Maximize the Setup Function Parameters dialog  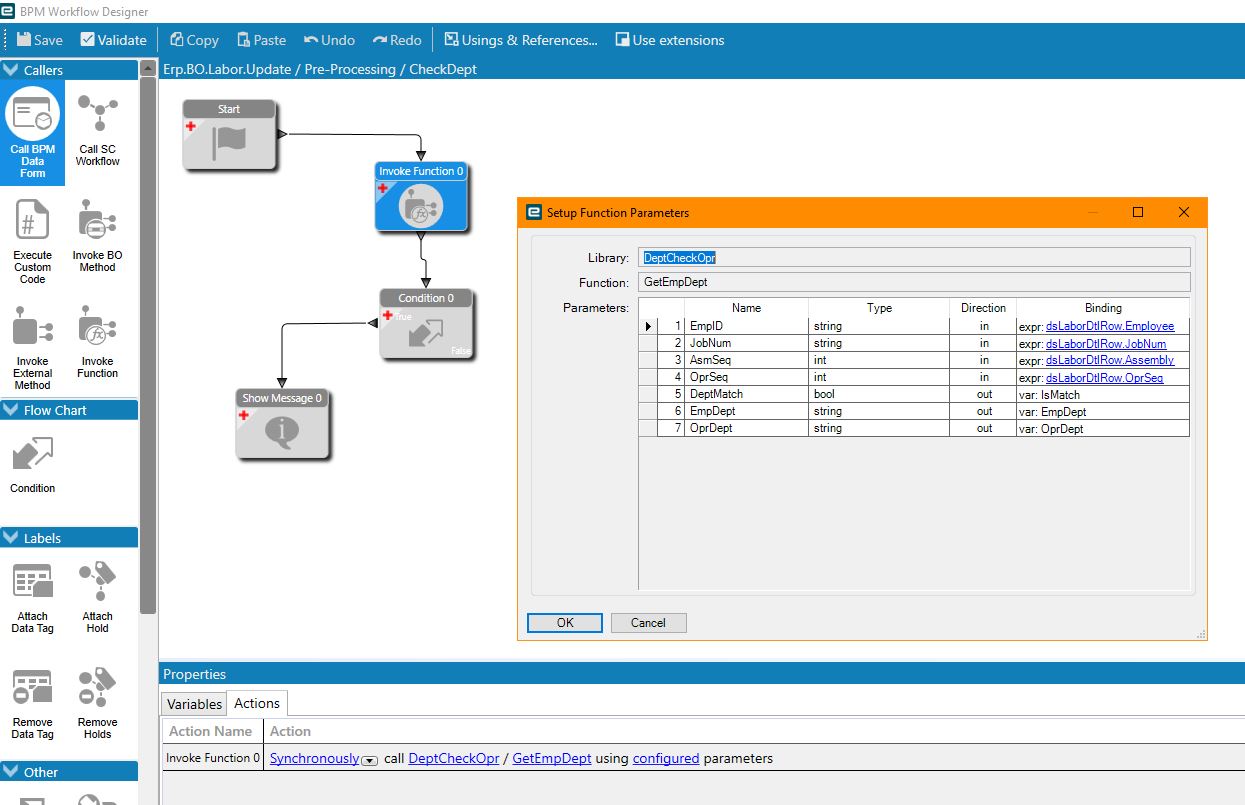pos(1137,212)
